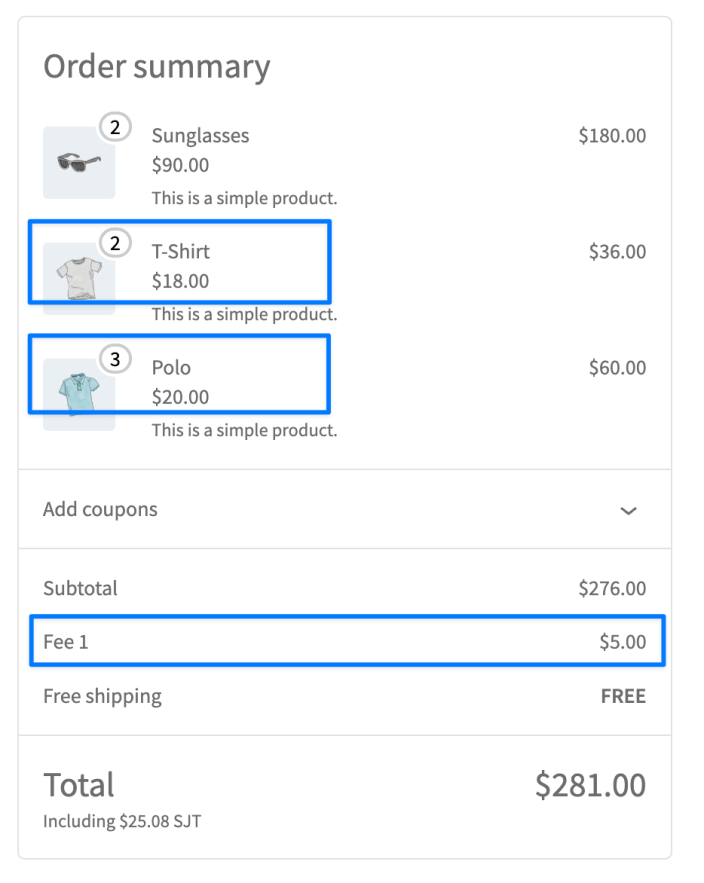Click the Sunglasses product thumbnail
This screenshot has width=704, height=883.
point(78,163)
